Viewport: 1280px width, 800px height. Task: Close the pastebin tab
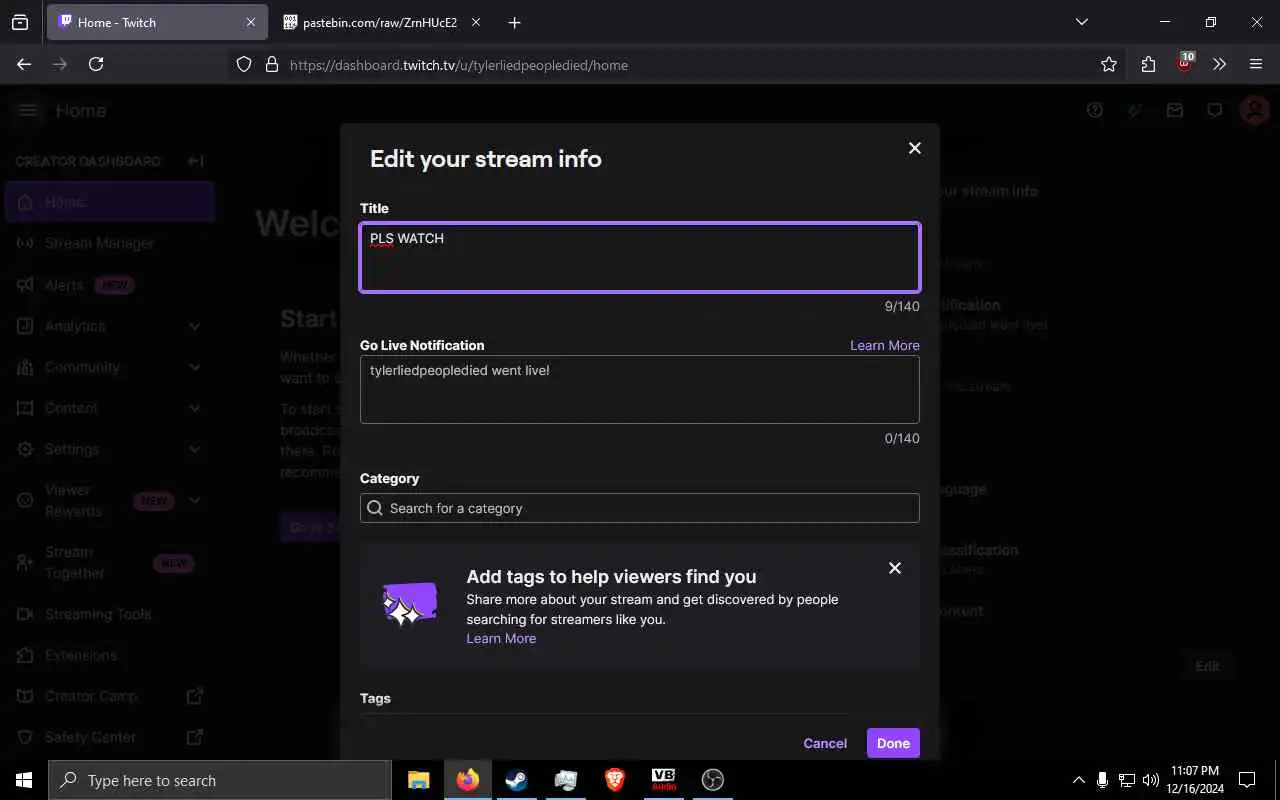pyautogui.click(x=476, y=22)
